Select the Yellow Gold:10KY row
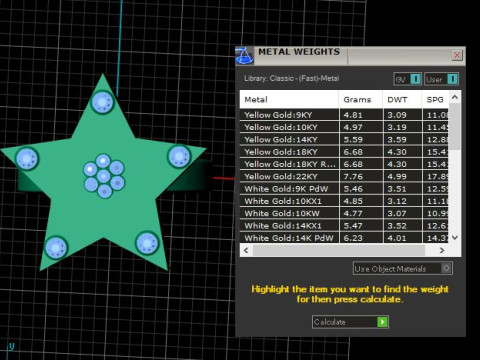480x360 pixels. pos(344,127)
